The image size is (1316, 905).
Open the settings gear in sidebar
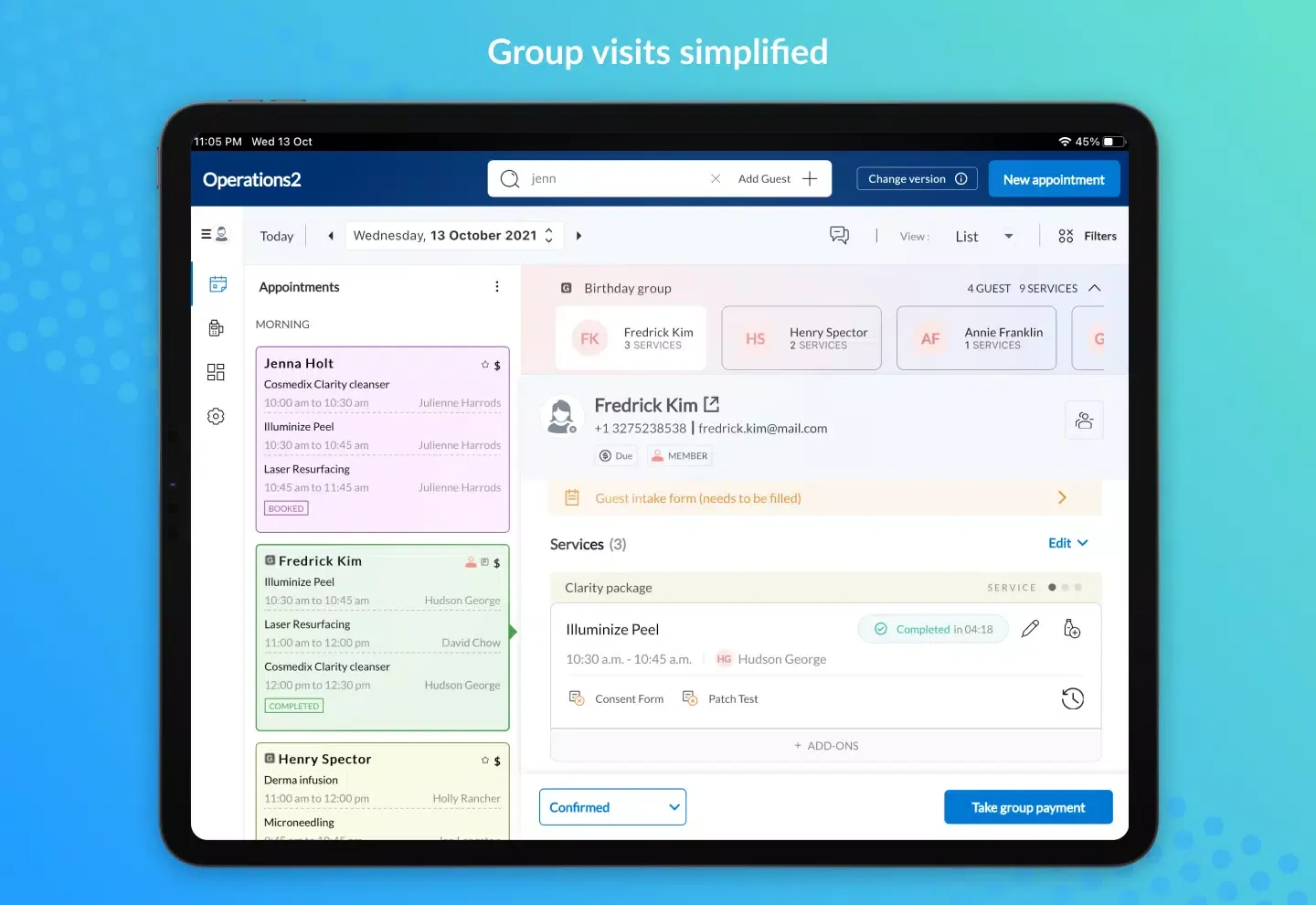(x=216, y=416)
